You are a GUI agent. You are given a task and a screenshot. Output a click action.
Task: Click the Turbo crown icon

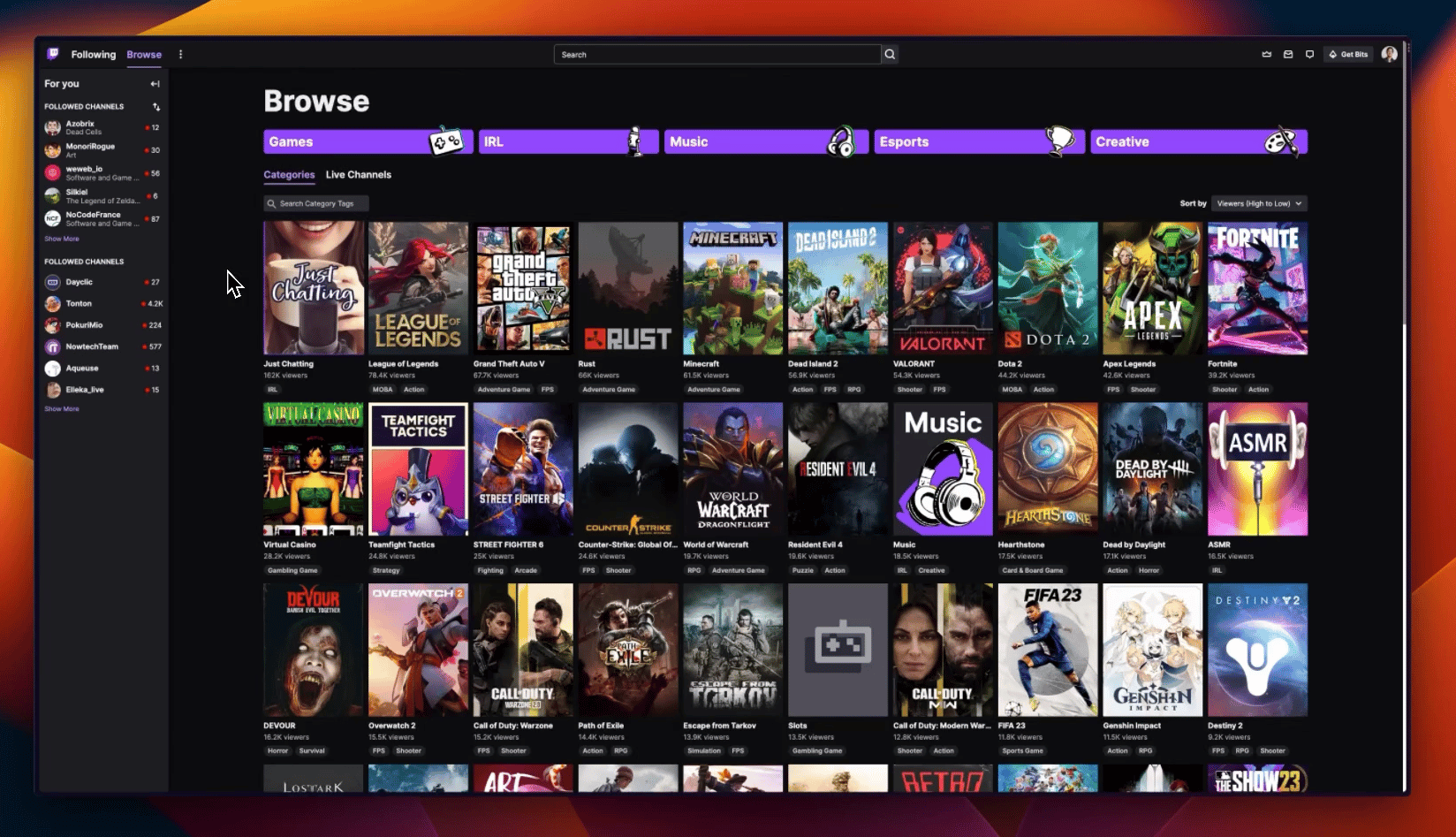pos(1267,54)
